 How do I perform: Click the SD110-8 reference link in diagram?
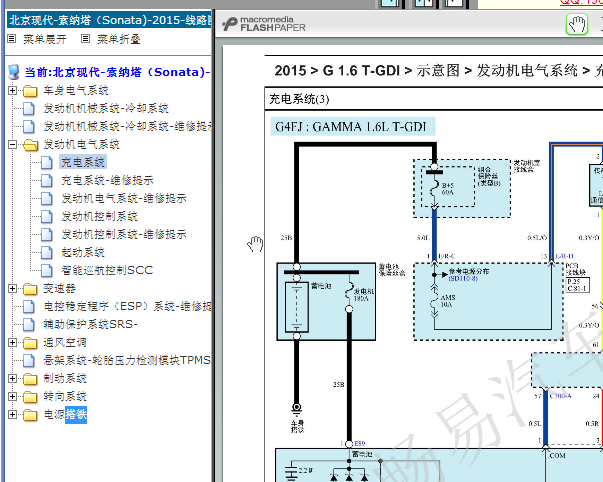pyautogui.click(x=463, y=278)
